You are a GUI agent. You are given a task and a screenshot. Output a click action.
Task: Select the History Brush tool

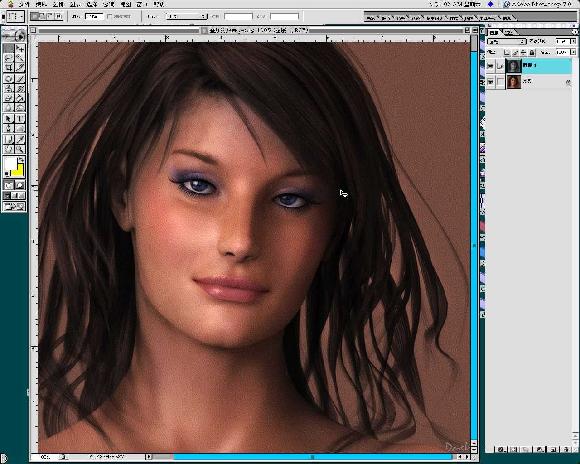[20, 88]
